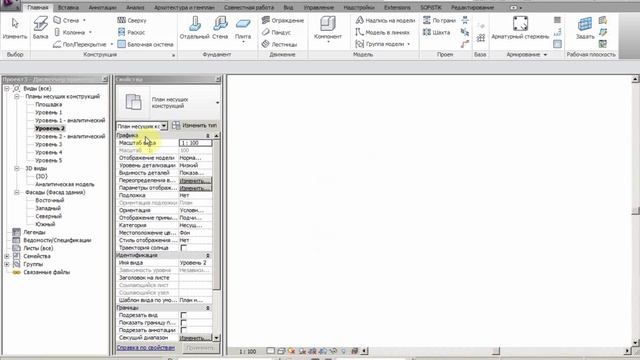Choose the Стена foundation wall tool

click(220, 28)
